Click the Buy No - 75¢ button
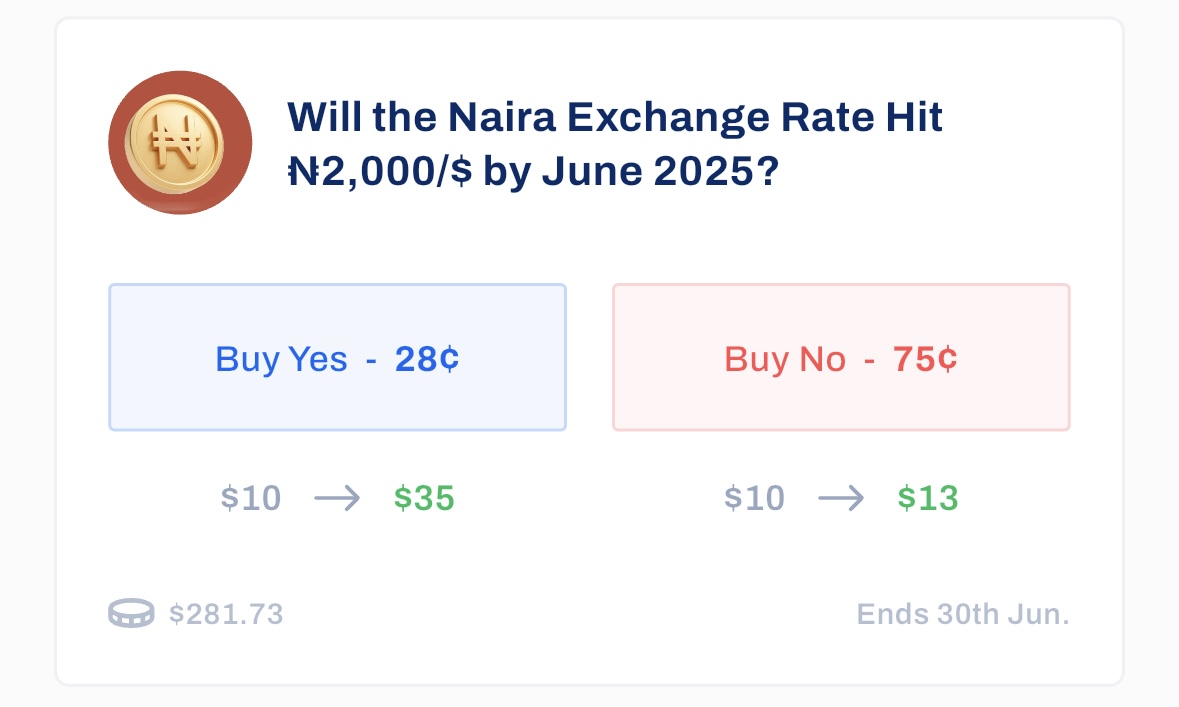Viewport: 1179px width, 707px height. pos(841,357)
